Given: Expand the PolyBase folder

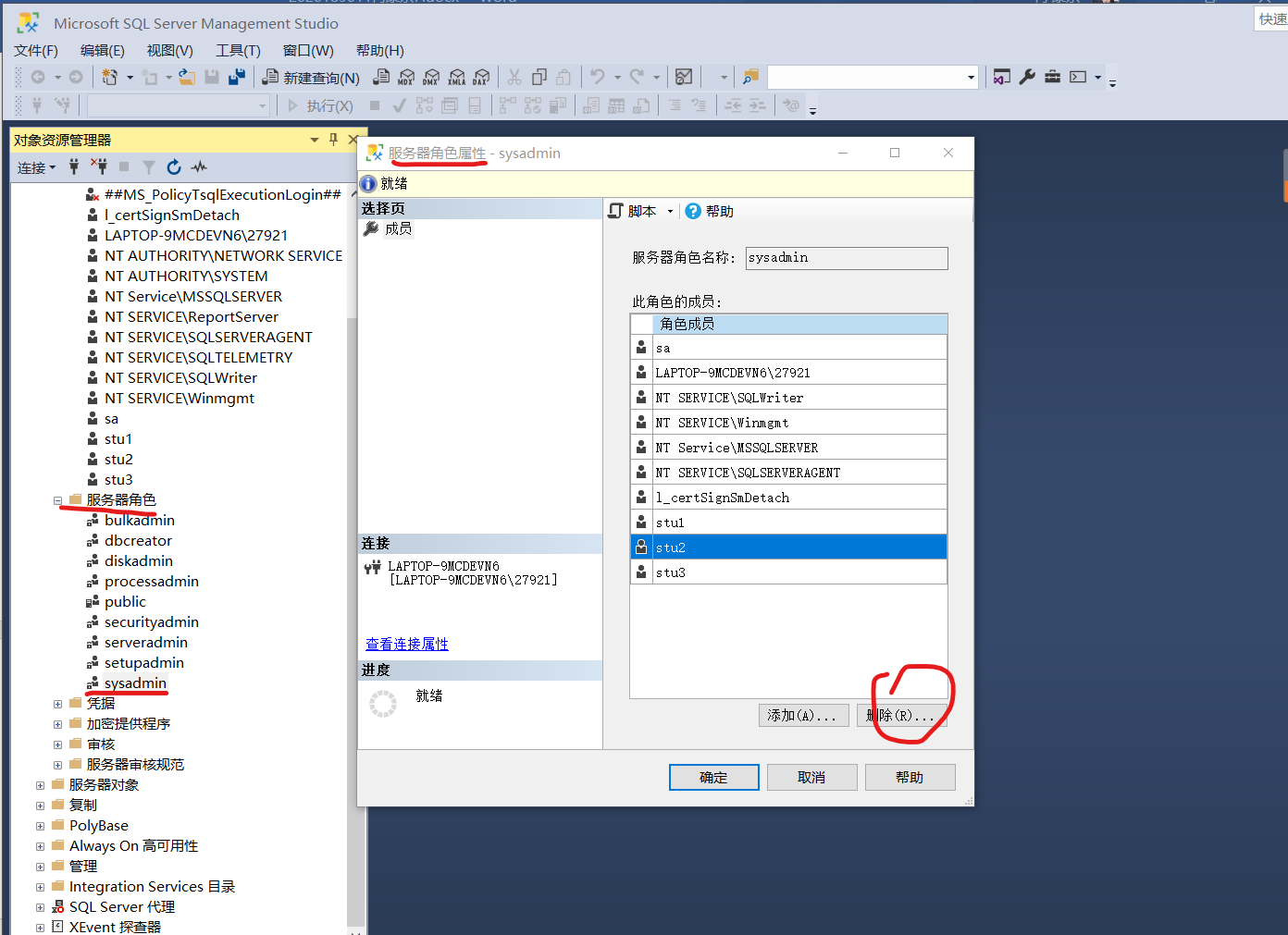Looking at the screenshot, I should point(40,826).
